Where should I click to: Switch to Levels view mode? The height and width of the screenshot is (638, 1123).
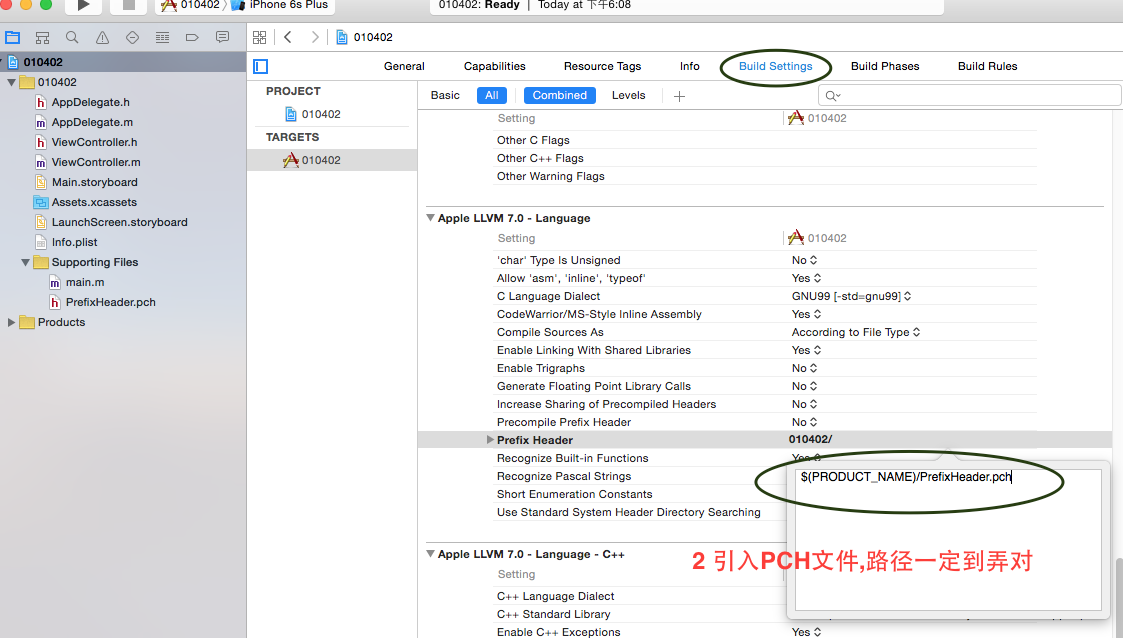pos(628,95)
